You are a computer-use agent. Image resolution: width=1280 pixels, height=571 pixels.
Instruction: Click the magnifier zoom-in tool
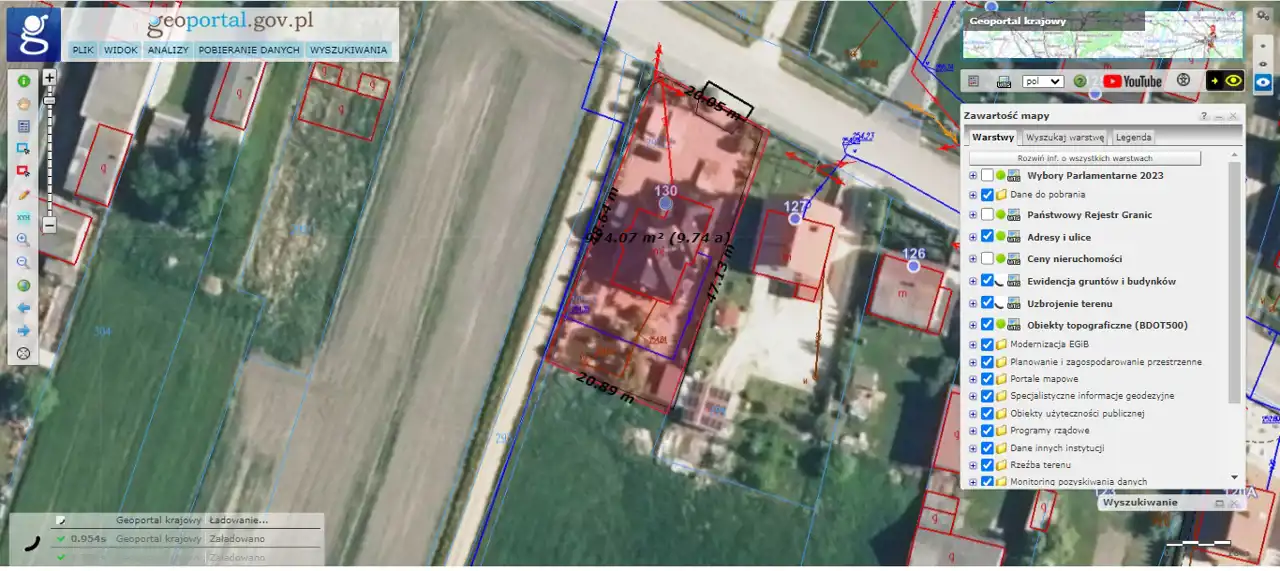(23, 240)
